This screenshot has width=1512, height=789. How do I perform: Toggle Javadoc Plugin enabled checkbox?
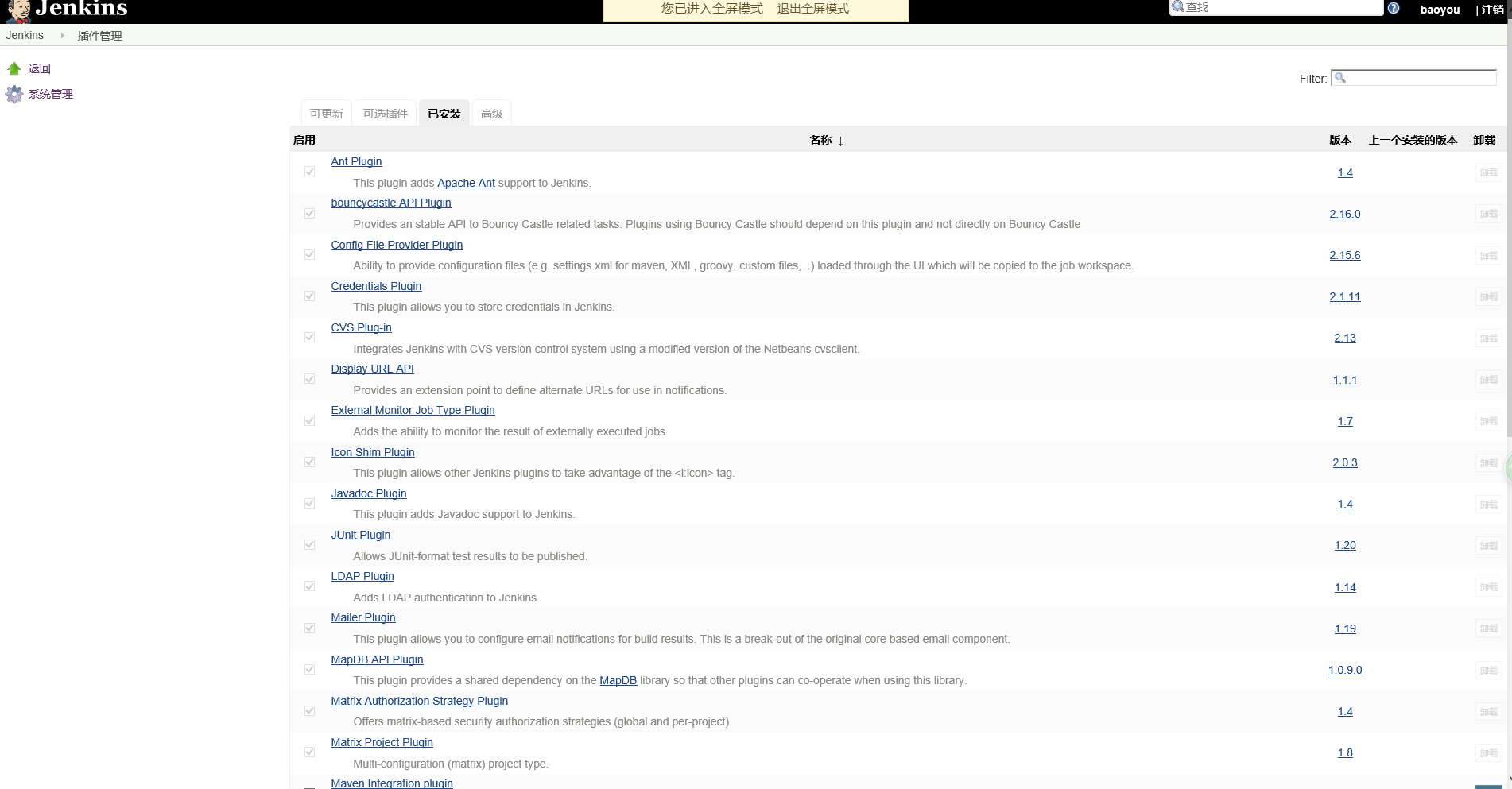tap(310, 503)
